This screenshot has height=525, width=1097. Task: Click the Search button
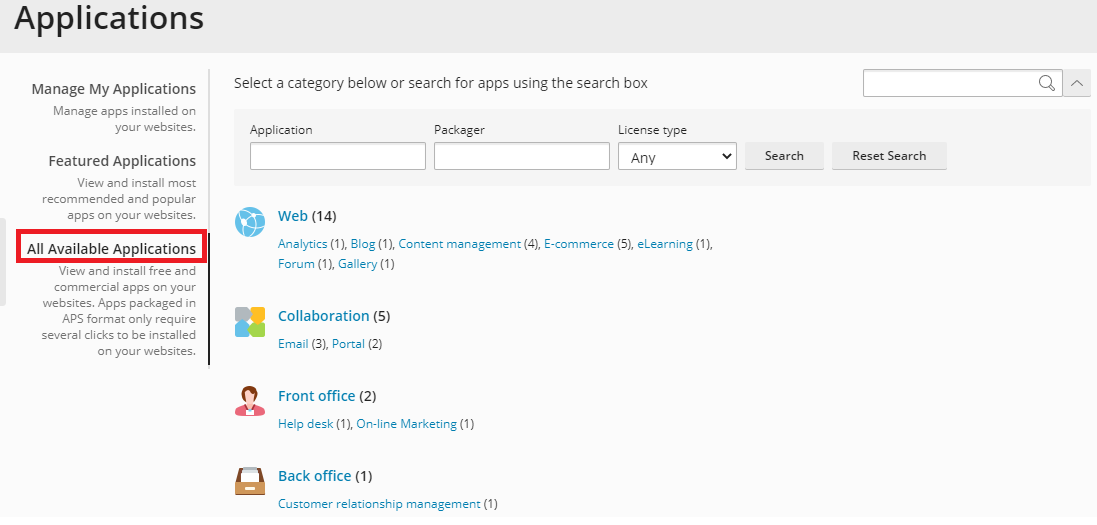784,156
